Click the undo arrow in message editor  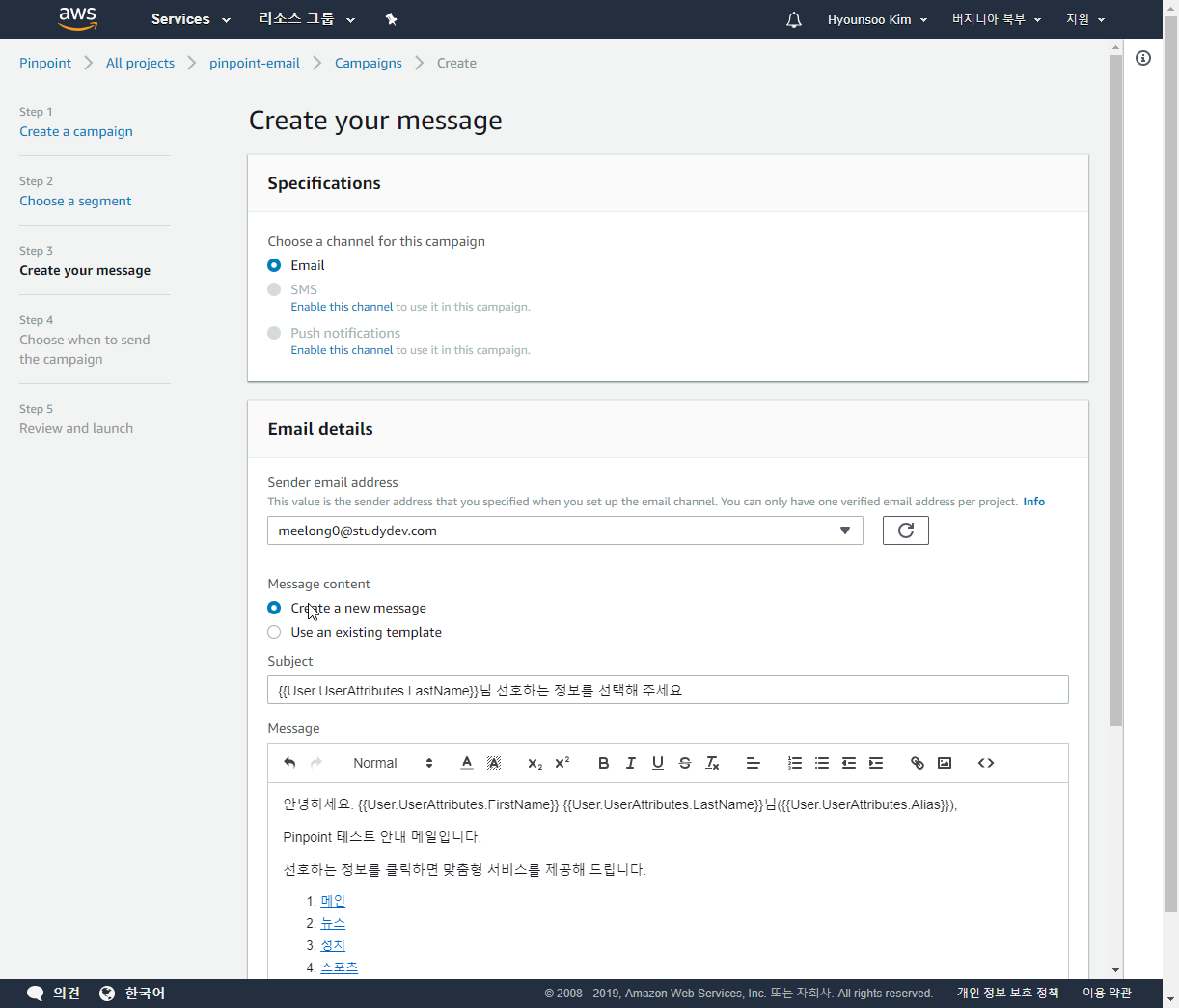289,763
